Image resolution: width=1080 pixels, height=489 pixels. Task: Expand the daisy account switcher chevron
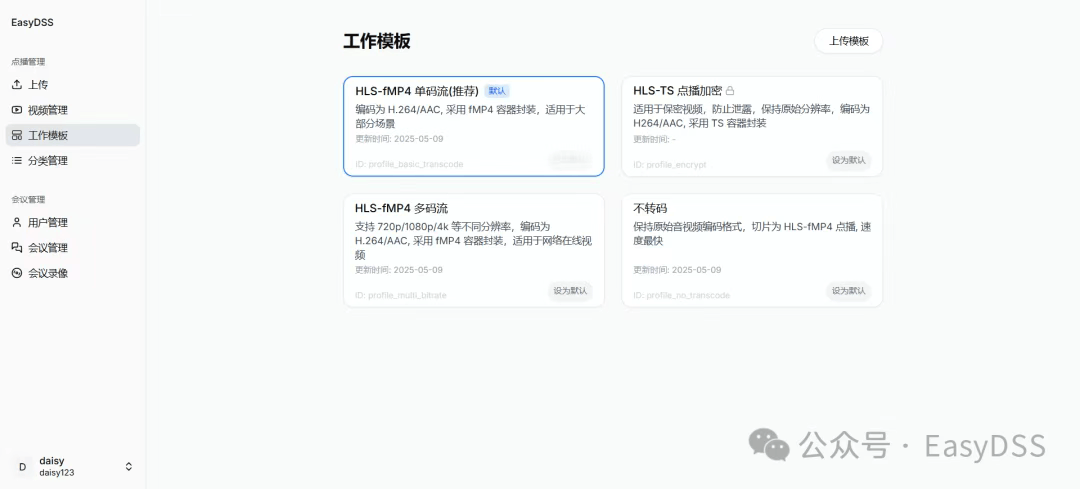[128, 467]
